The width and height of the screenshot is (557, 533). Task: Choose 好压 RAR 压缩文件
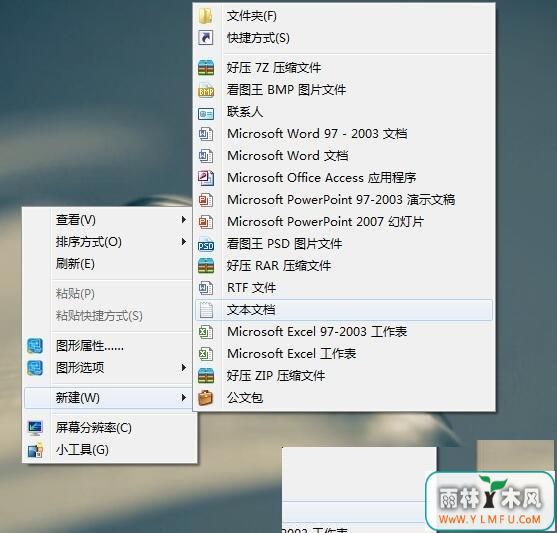pyautogui.click(x=279, y=266)
